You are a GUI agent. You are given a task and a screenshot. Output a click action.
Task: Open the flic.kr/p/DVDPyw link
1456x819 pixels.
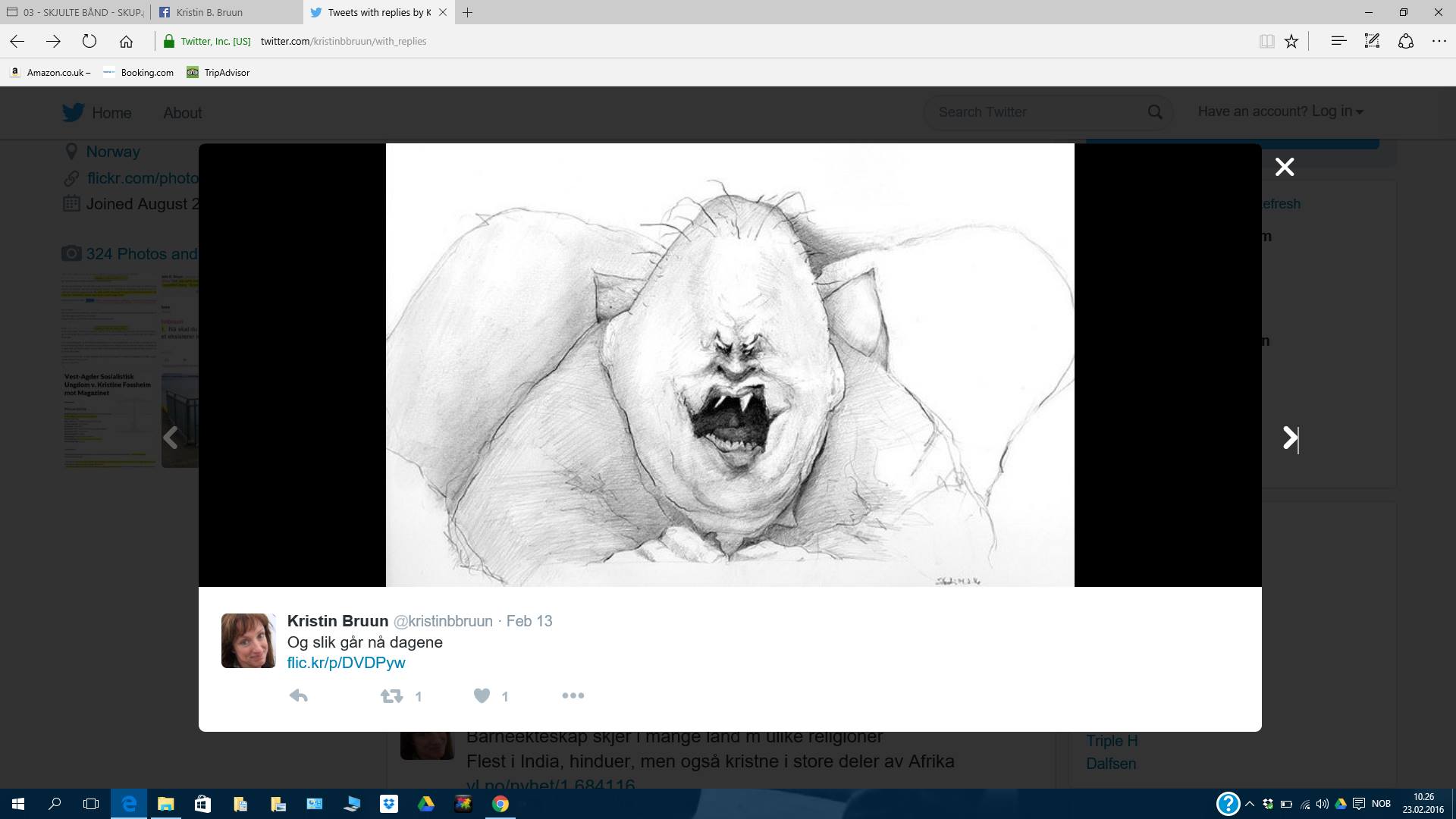[346, 663]
